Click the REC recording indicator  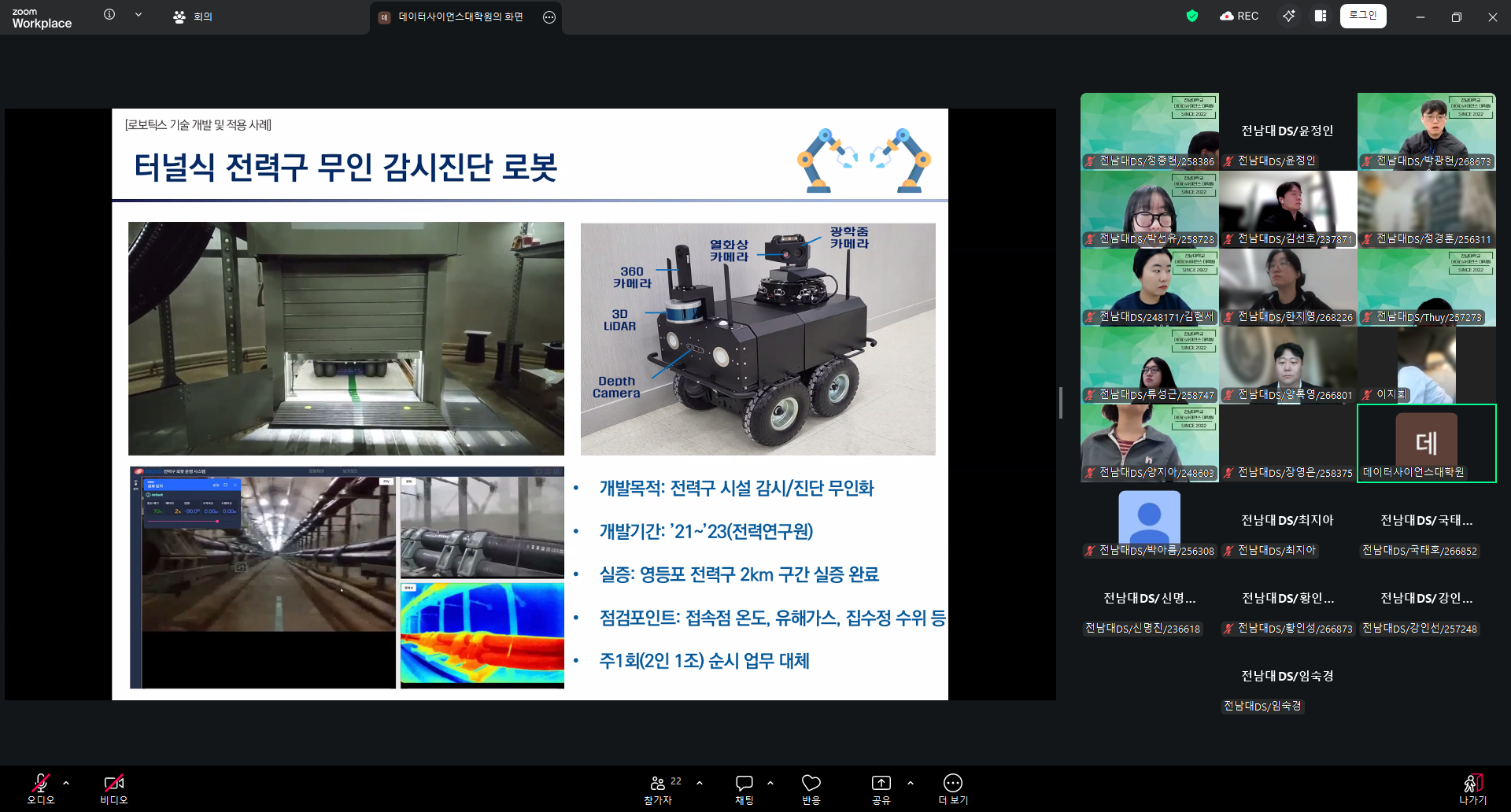[x=1239, y=16]
